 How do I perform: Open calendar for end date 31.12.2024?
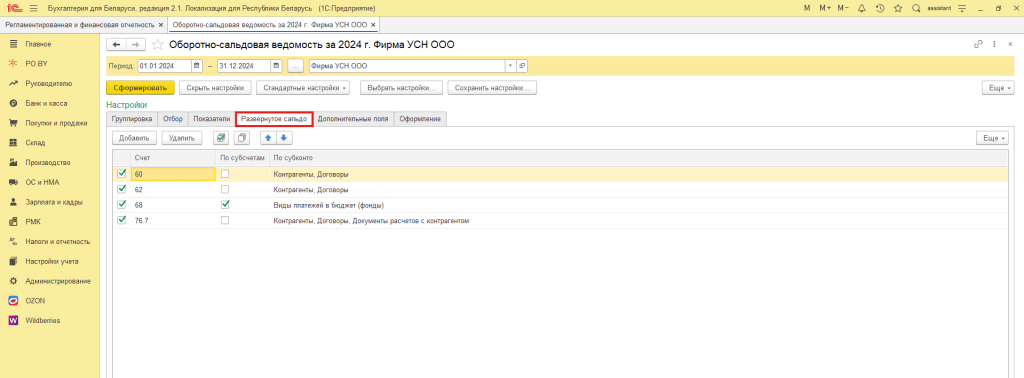276,66
